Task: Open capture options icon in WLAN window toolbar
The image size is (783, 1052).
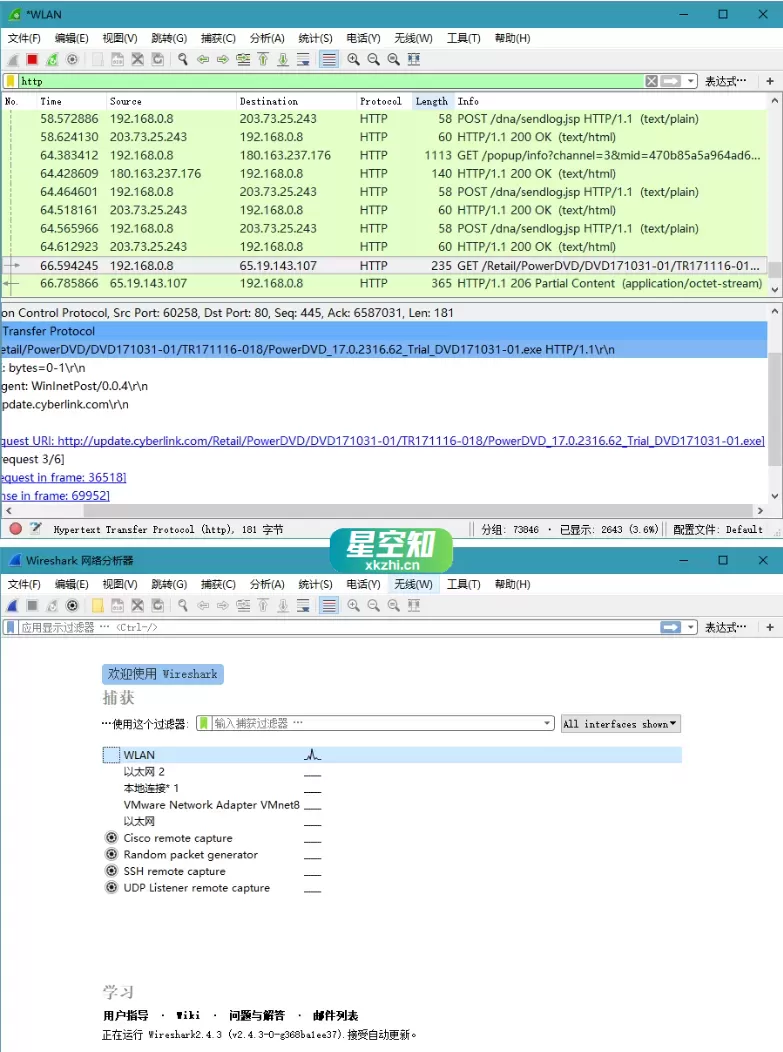Action: tap(72, 60)
